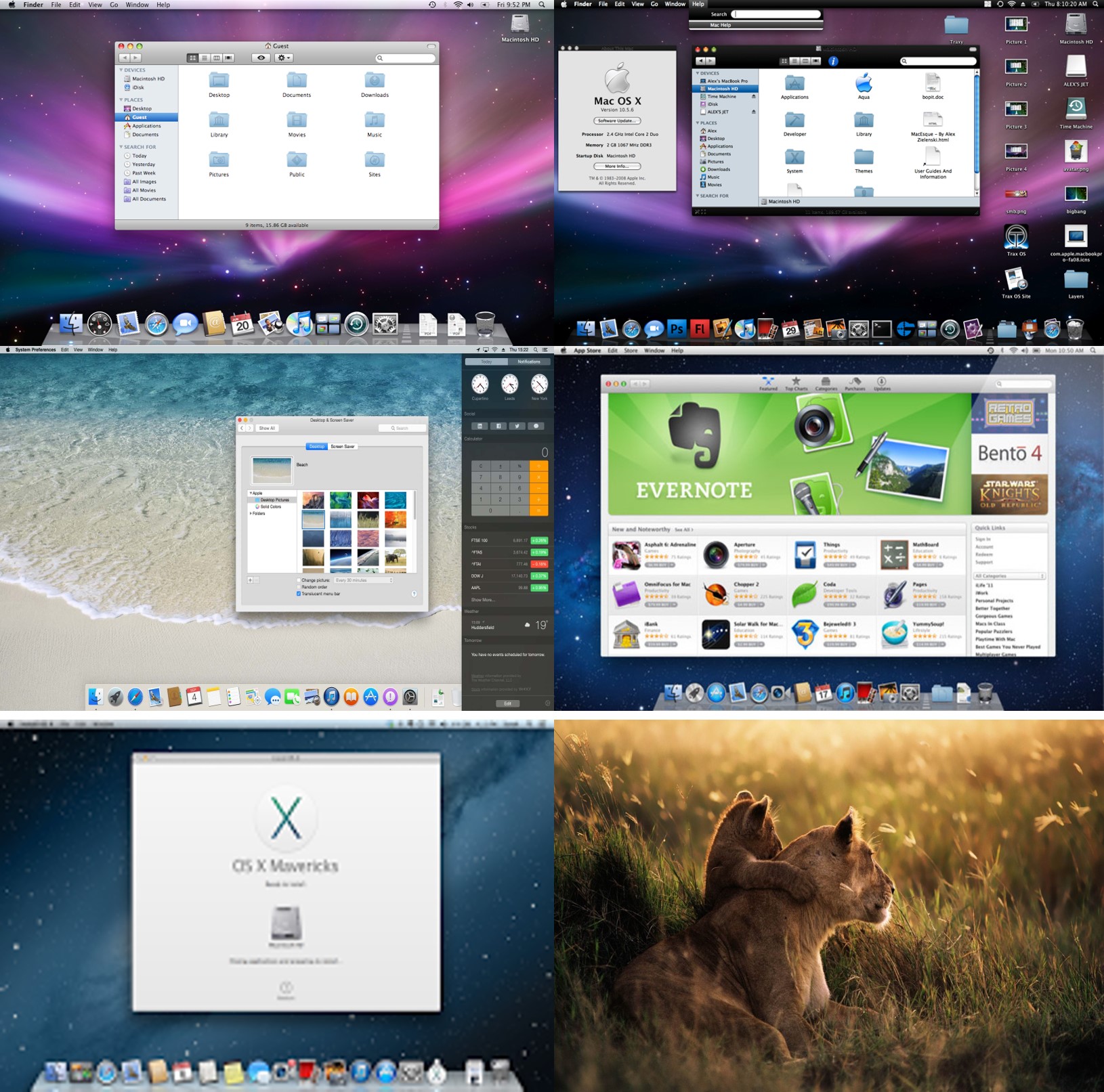The width and height of the screenshot is (1104, 1092).
Task: Click the Aperture app icon in App Store
Action: point(715,555)
